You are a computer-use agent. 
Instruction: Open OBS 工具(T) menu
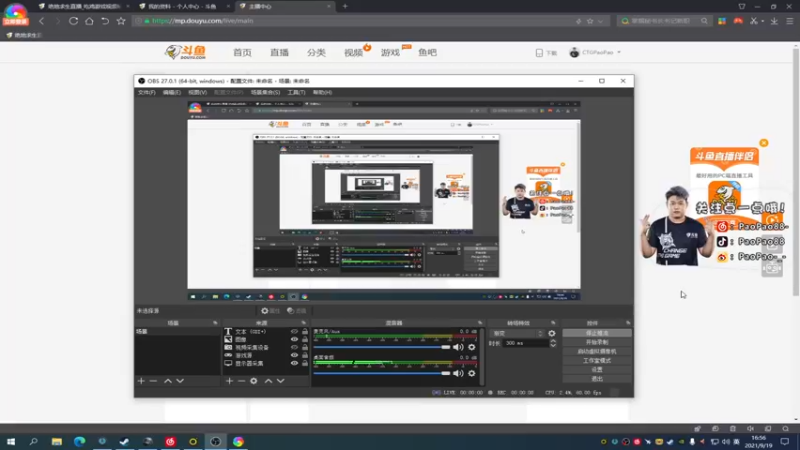[296, 92]
